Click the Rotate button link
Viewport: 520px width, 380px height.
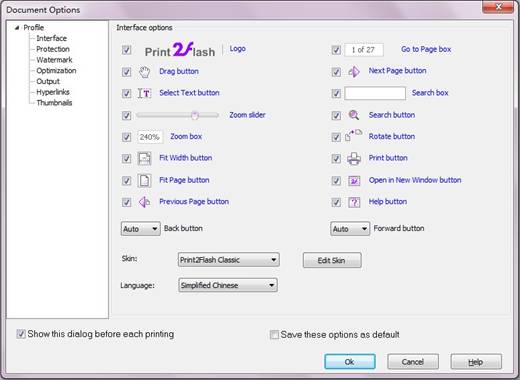pos(392,136)
